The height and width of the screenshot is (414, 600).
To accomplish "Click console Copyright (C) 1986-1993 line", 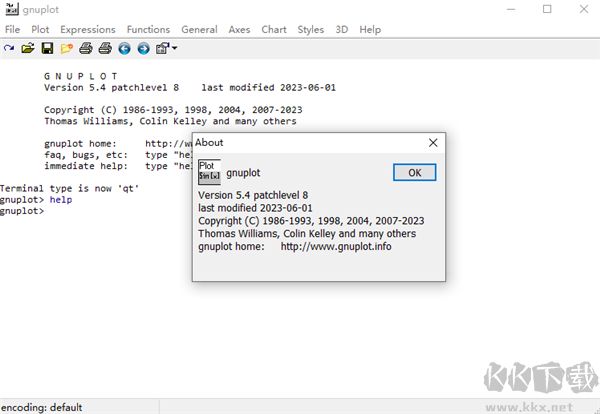I will point(173,110).
